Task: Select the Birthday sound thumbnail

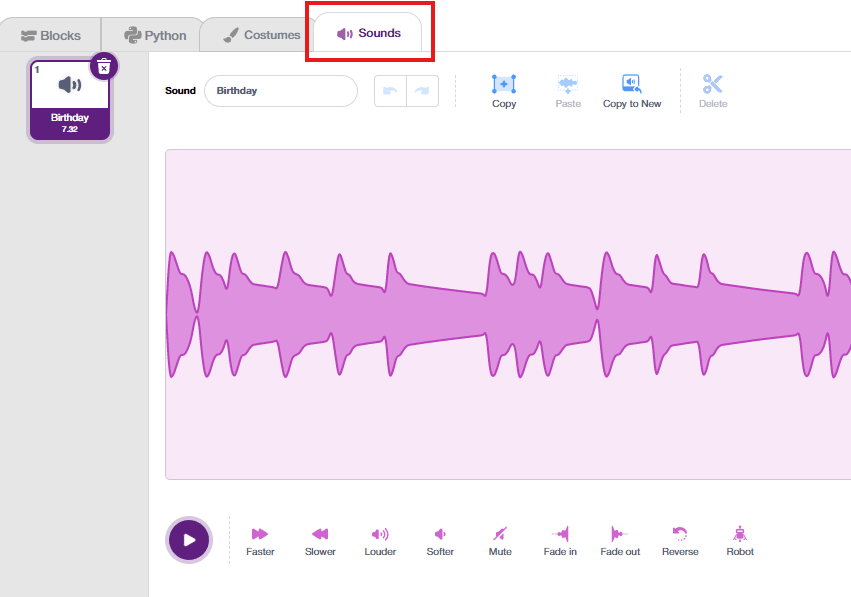Action: (x=69, y=100)
